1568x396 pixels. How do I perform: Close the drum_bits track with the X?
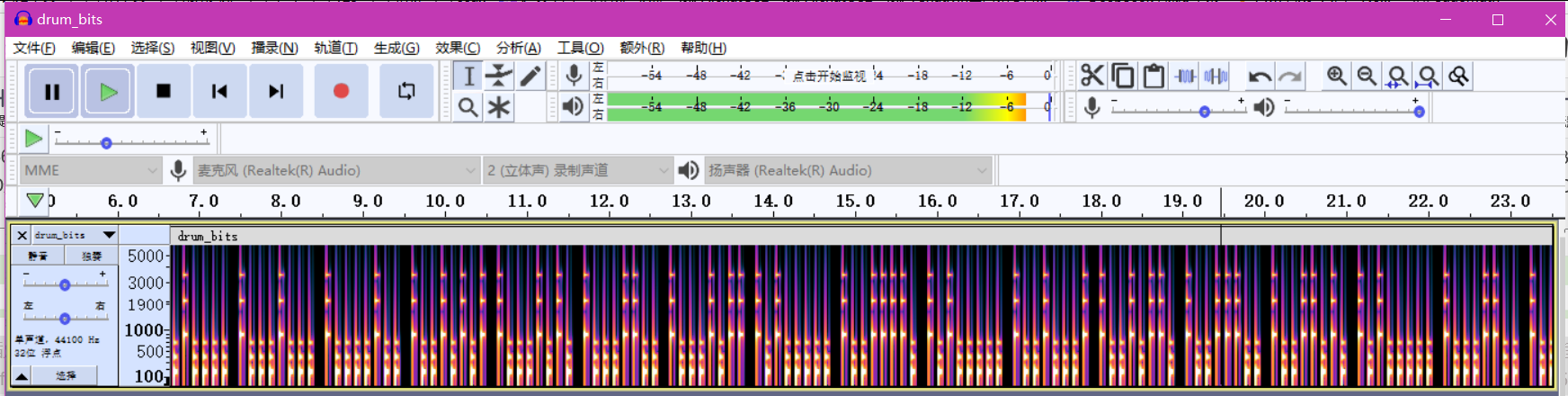pos(22,235)
